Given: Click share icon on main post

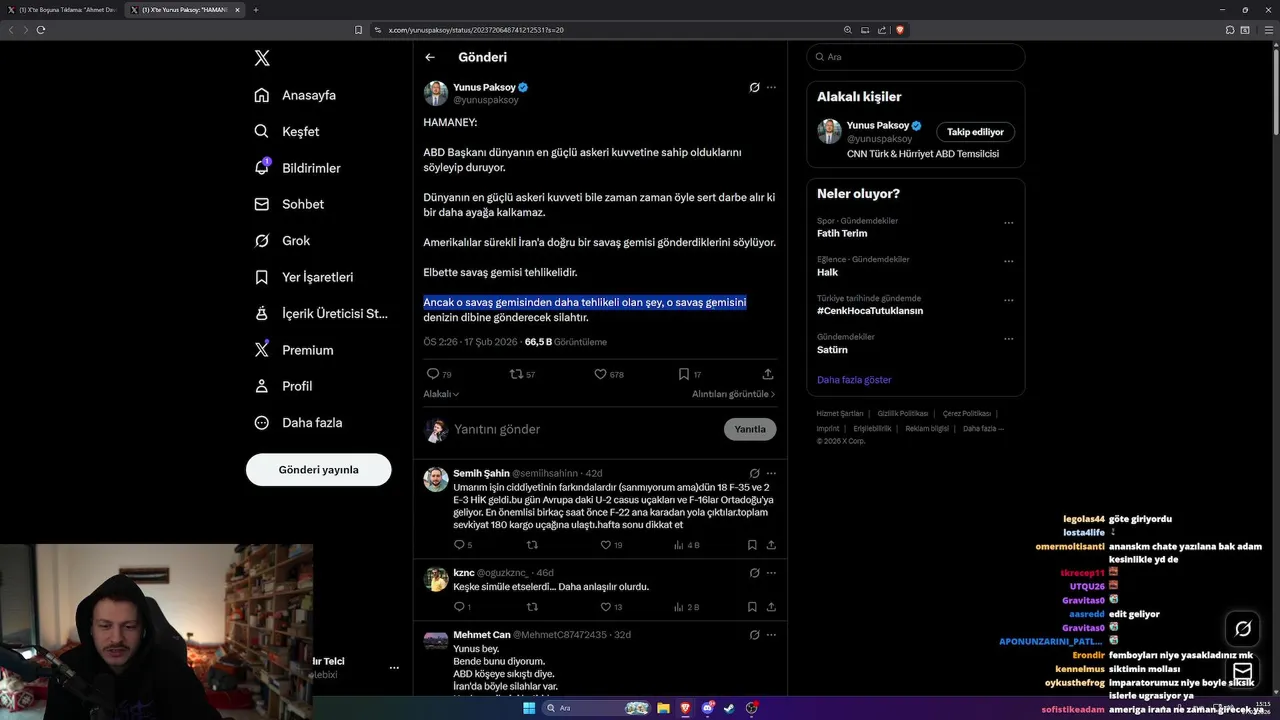Looking at the screenshot, I should point(768,374).
